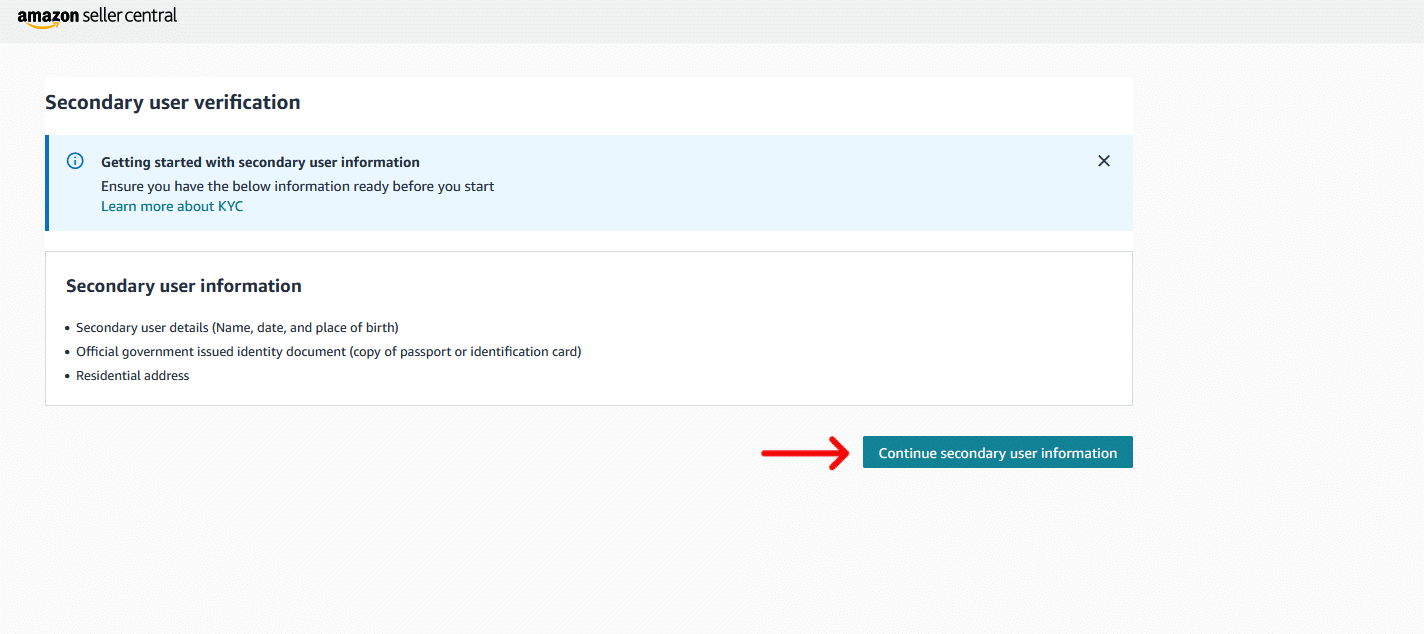Click the Secondary user information card heading
Screen dimensions: 1424x634
(184, 286)
